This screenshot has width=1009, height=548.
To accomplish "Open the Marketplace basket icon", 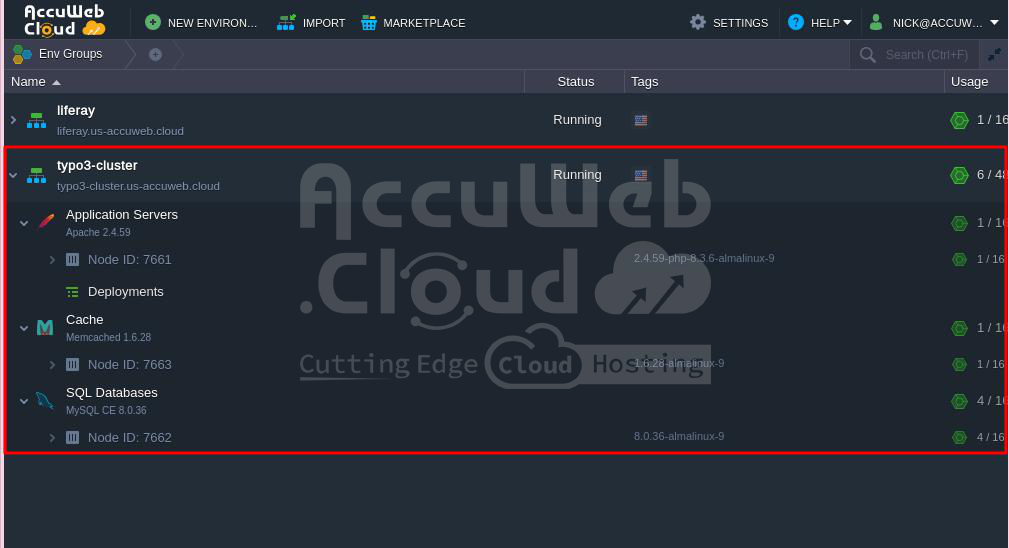I will [x=369, y=22].
